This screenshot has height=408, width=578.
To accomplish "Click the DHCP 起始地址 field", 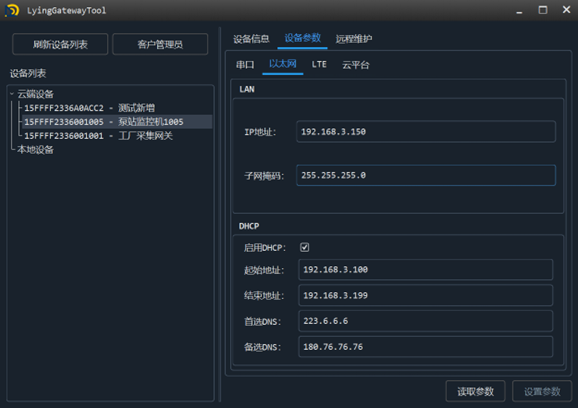I will pyautogui.click(x=425, y=269).
